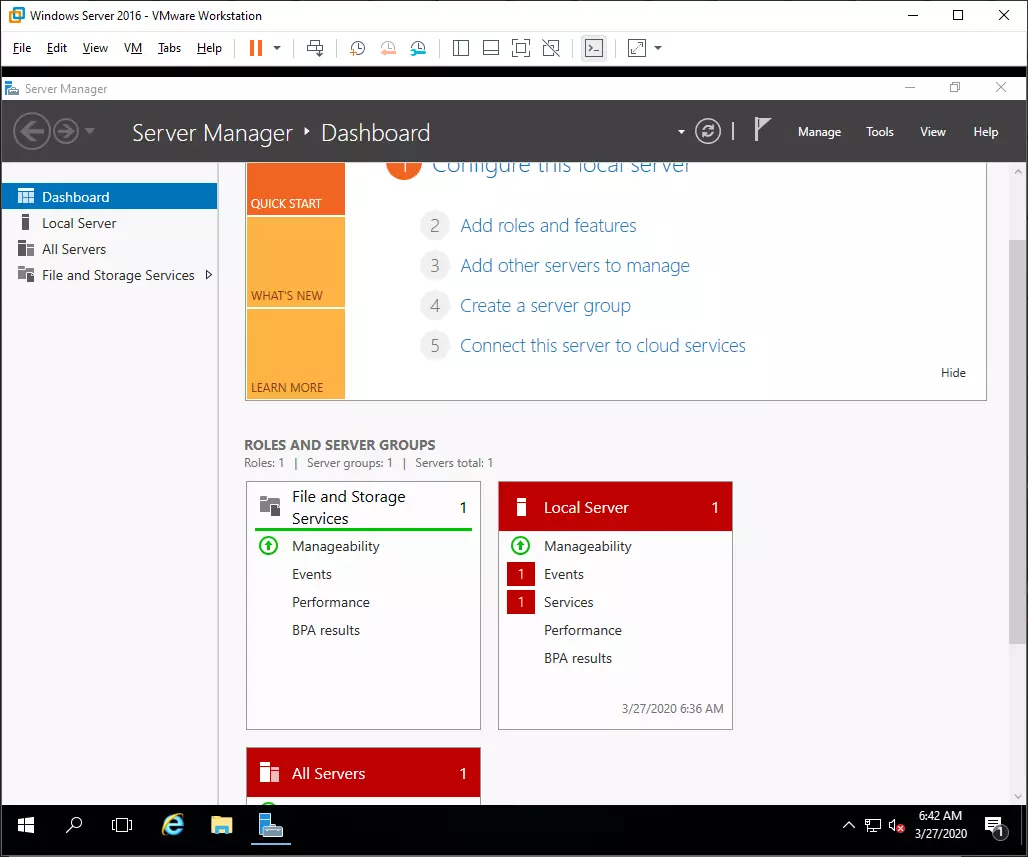The height and width of the screenshot is (857, 1028).
Task: Open the VM menu
Action: click(133, 48)
